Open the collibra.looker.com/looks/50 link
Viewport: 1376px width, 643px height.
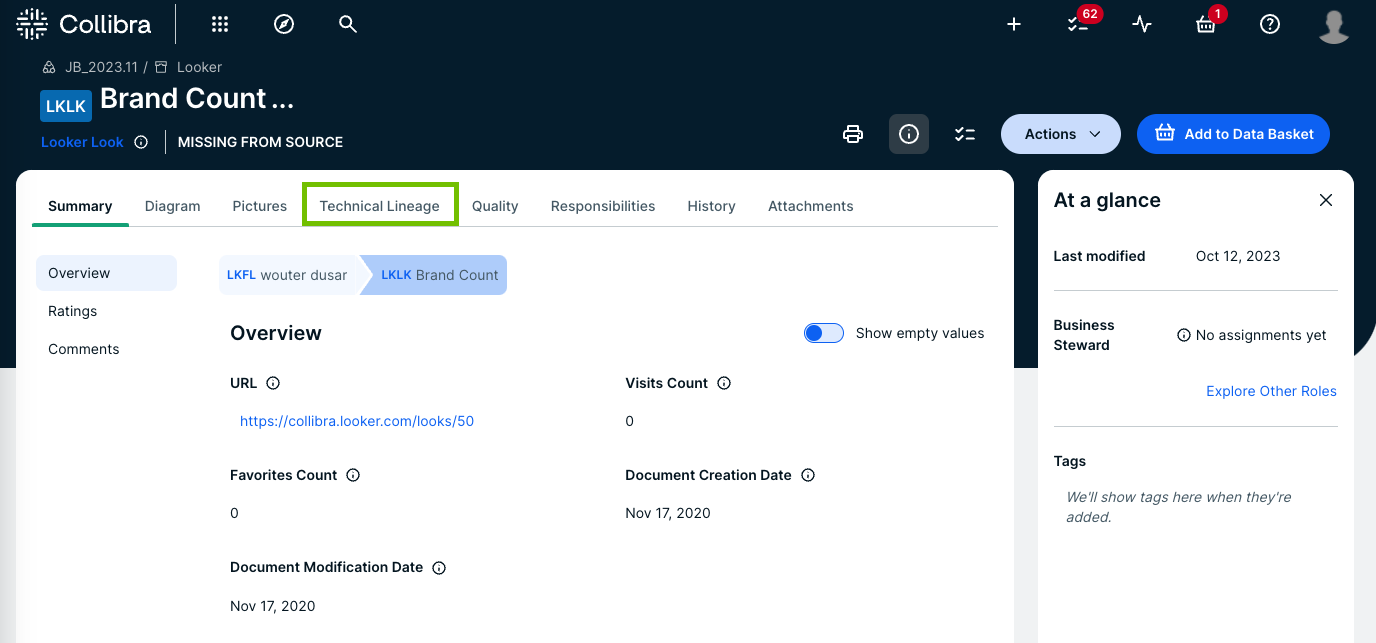[x=357, y=421]
